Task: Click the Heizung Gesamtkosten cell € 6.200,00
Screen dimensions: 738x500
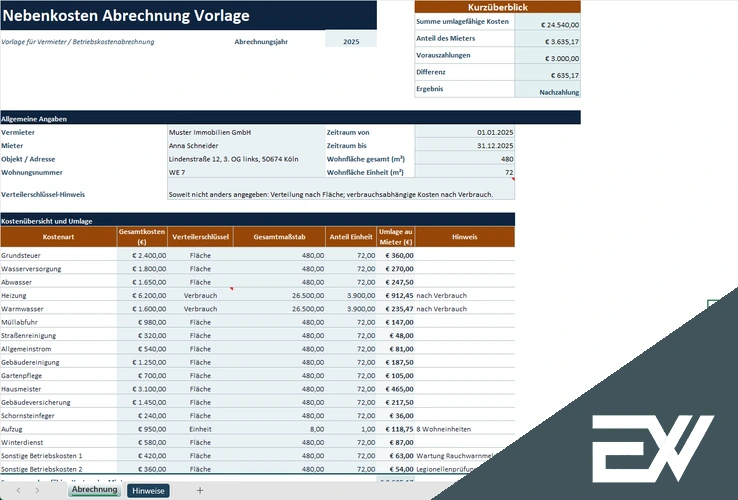Action: [142, 296]
